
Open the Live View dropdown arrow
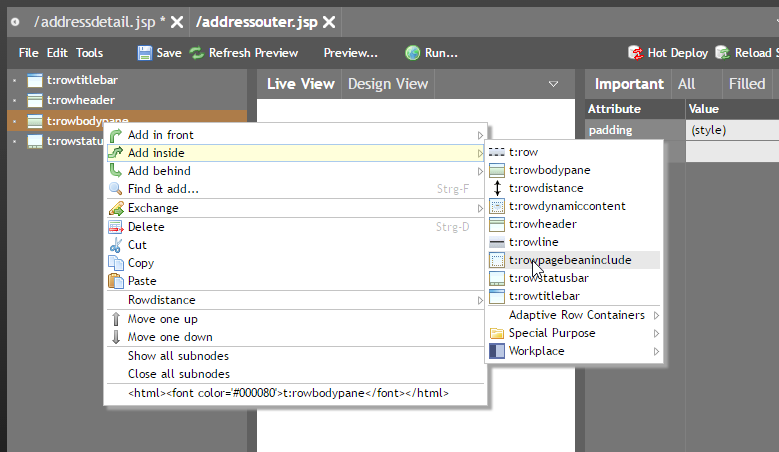553,84
